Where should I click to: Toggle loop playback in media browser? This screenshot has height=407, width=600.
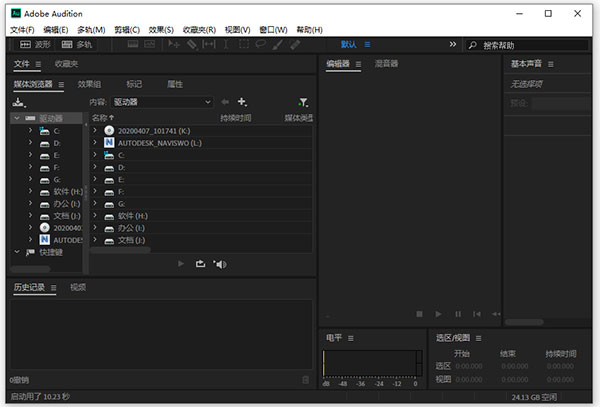pyautogui.click(x=201, y=264)
